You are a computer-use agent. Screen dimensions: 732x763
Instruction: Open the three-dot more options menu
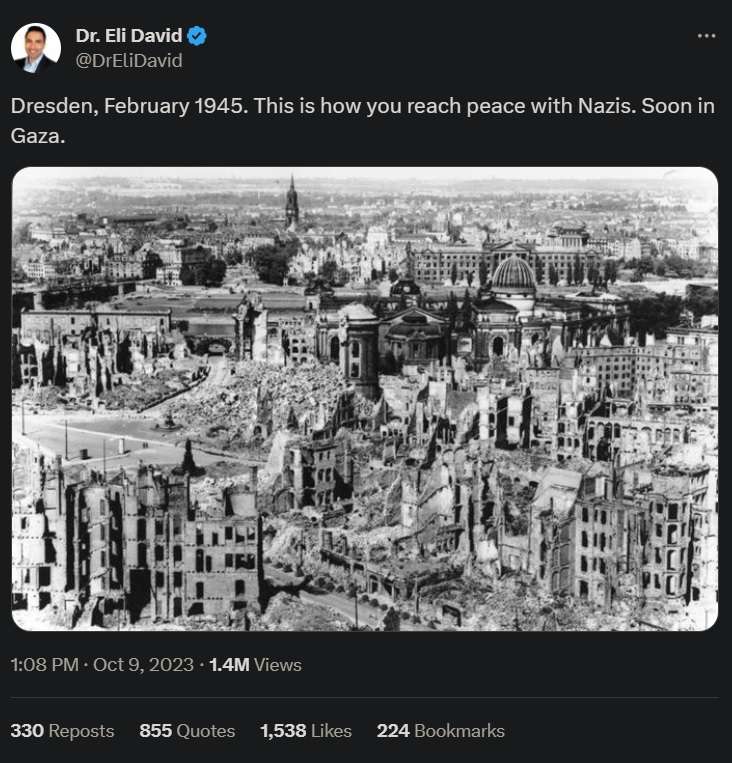pyautogui.click(x=706, y=36)
